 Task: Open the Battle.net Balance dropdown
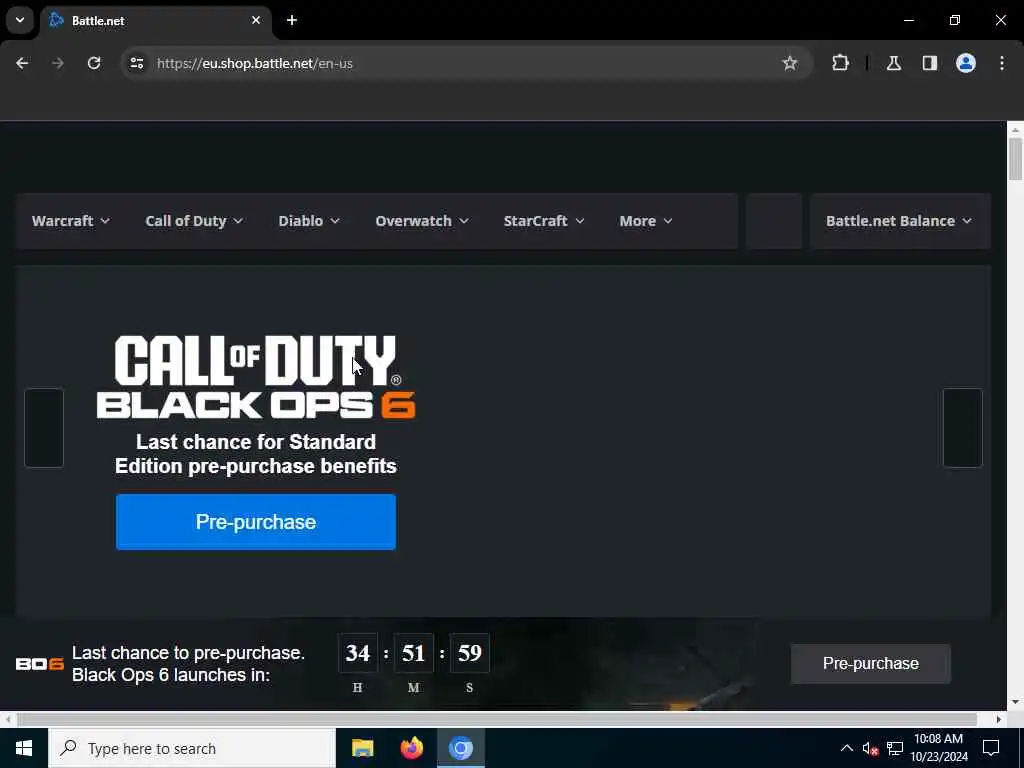pos(900,221)
